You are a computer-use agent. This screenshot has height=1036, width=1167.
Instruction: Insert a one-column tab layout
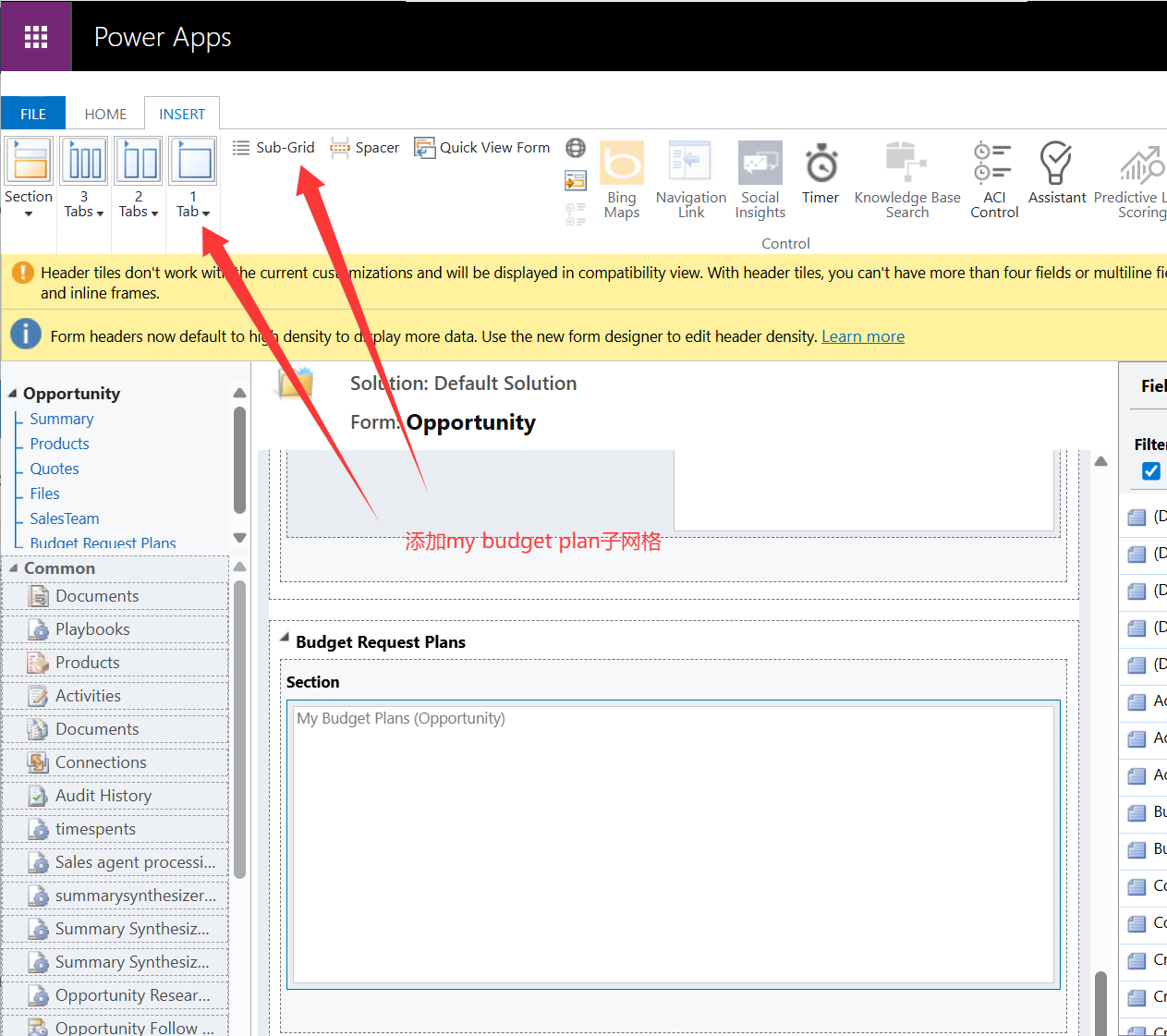(x=194, y=162)
